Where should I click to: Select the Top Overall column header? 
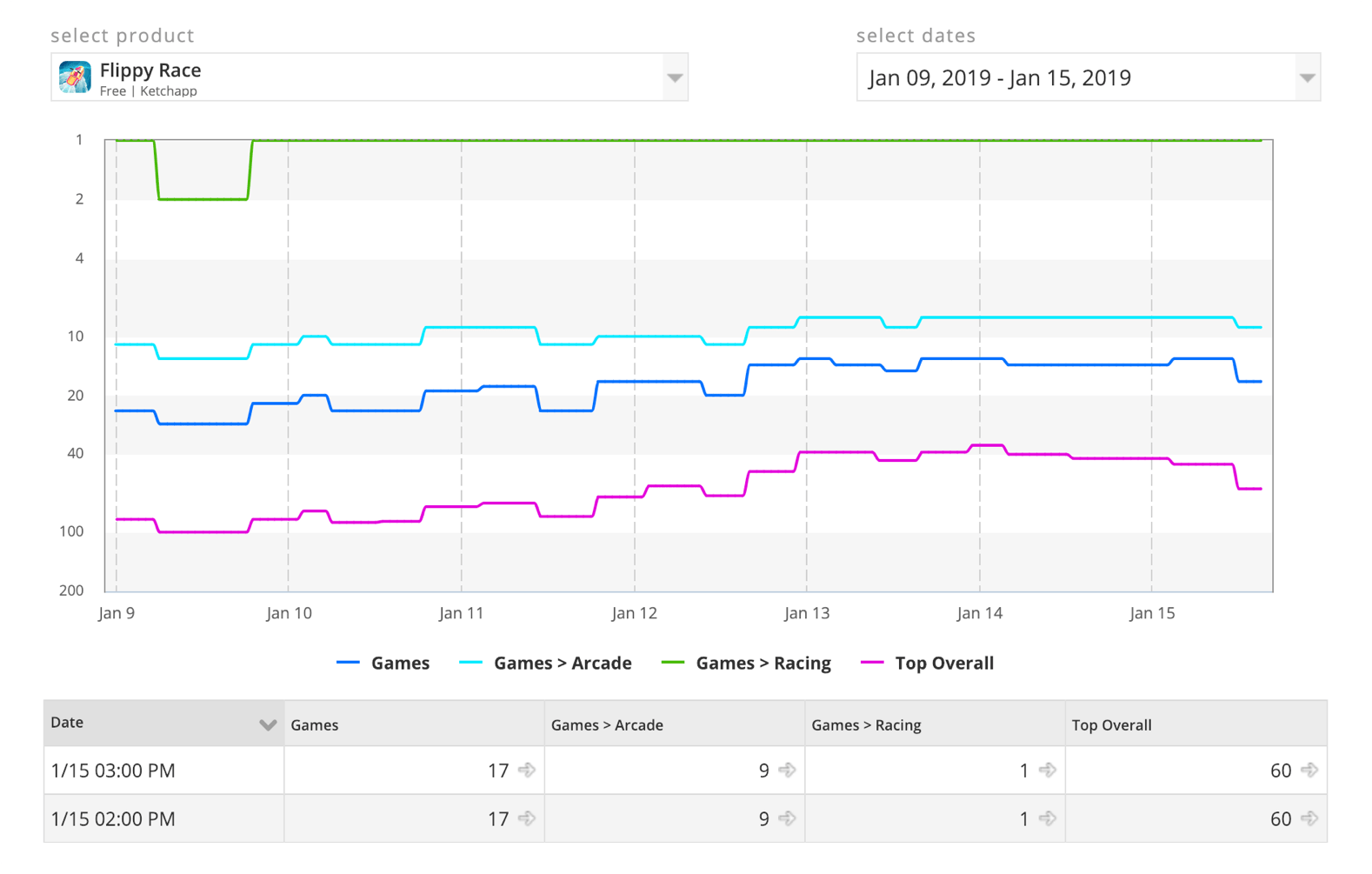1111,724
